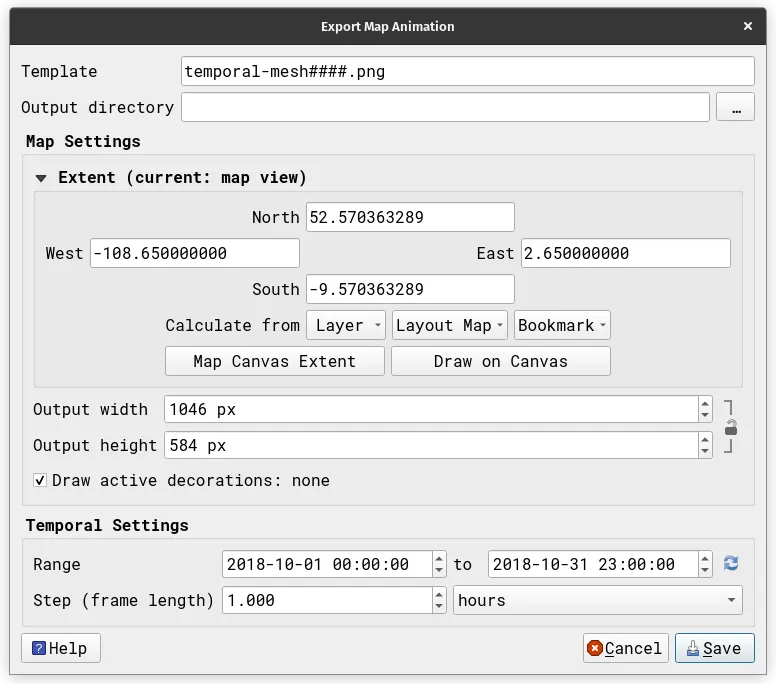Increase step frame length spinner
Screen dimensions: 776x684
pyautogui.click(x=439, y=594)
